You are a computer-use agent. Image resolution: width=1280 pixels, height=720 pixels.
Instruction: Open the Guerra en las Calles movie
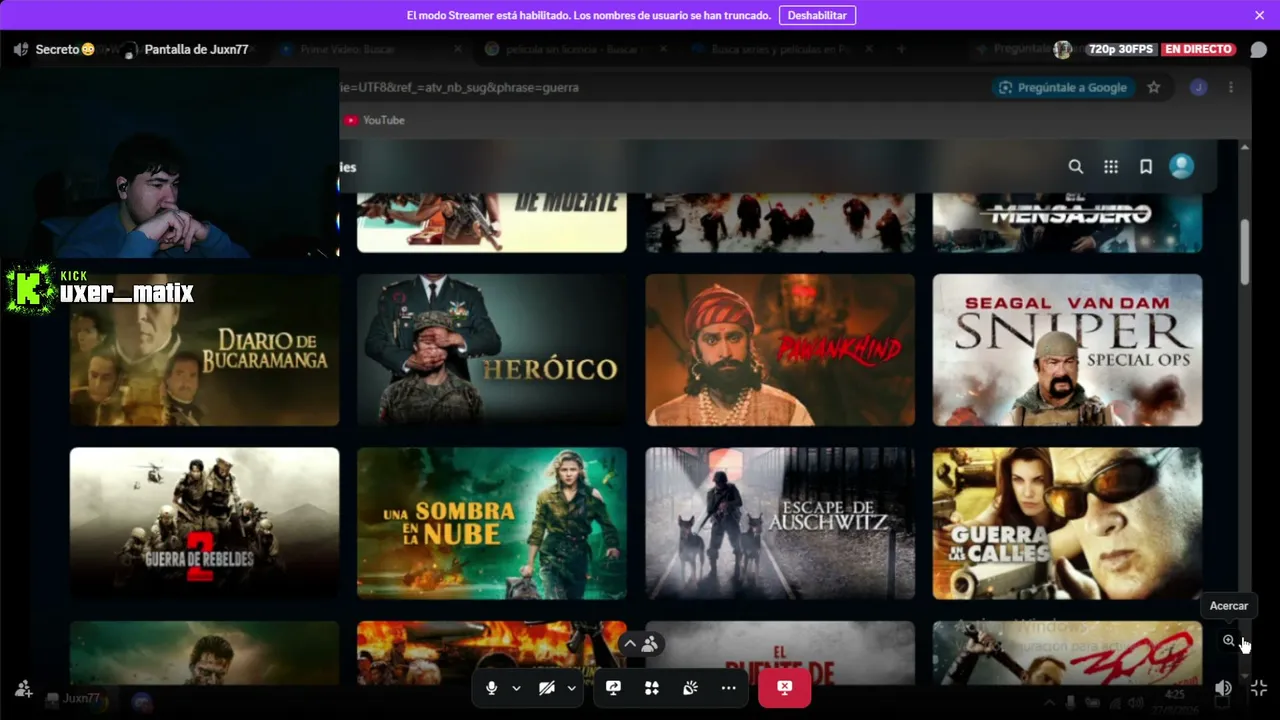[x=1067, y=523]
